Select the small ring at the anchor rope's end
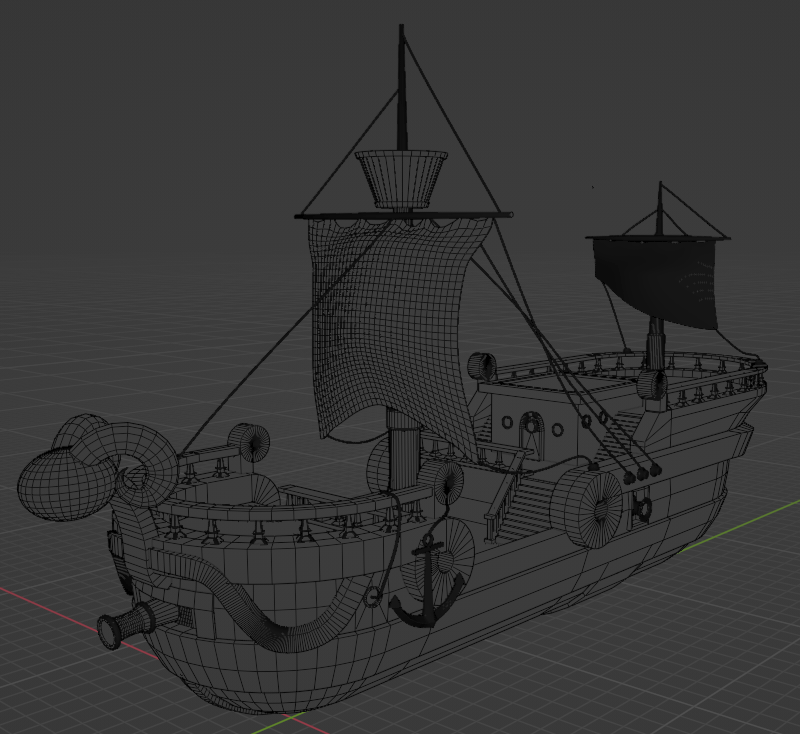This screenshot has height=734, width=800. (372, 596)
